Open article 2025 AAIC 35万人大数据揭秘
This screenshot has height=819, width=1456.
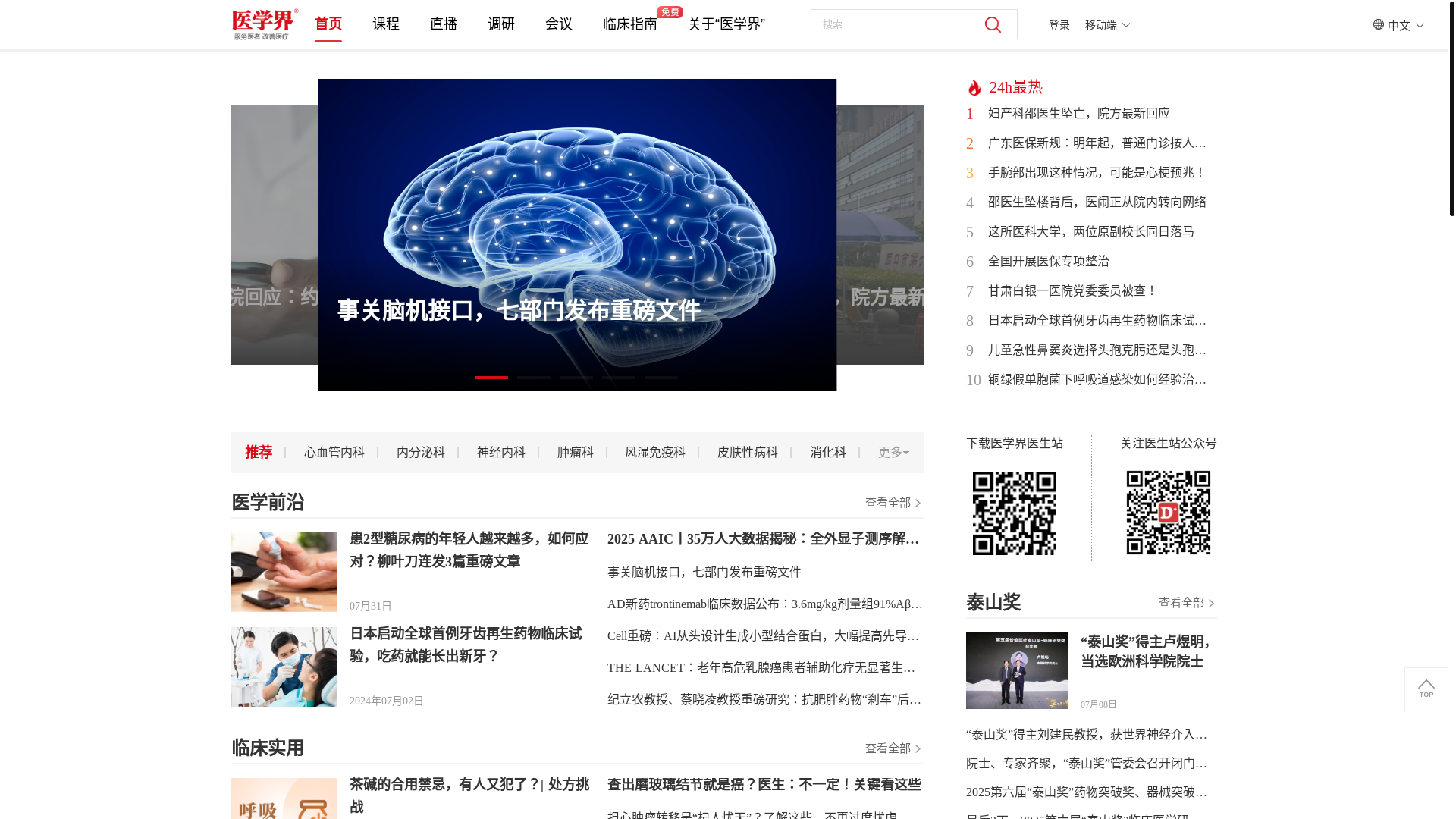tap(764, 539)
